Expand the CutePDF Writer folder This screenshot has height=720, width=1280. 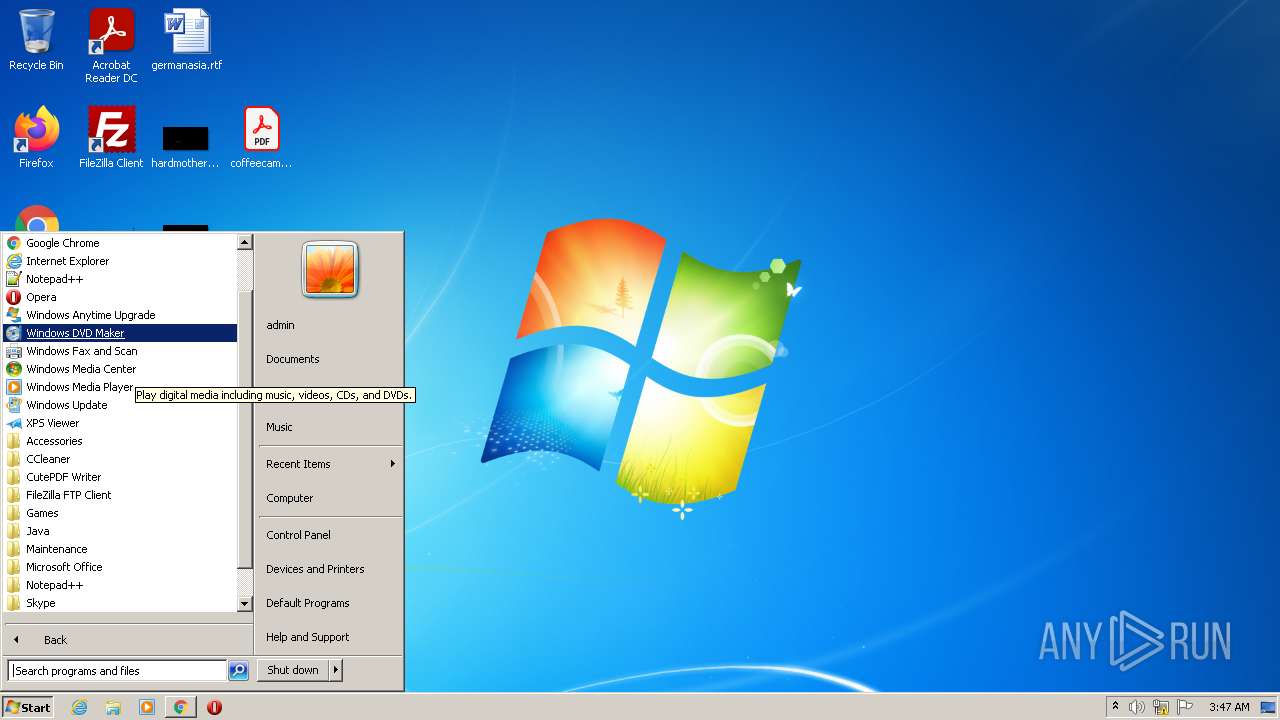click(x=120, y=477)
